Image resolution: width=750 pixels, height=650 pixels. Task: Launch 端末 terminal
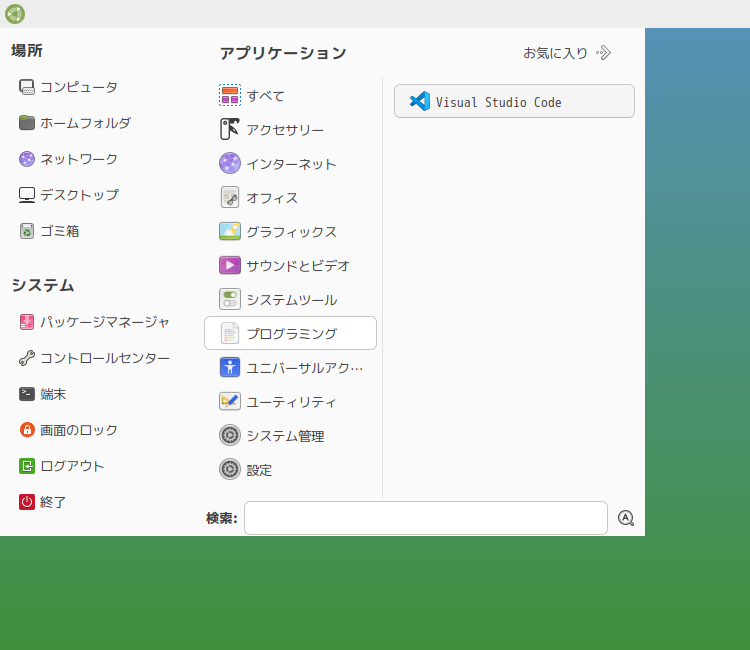(43, 394)
